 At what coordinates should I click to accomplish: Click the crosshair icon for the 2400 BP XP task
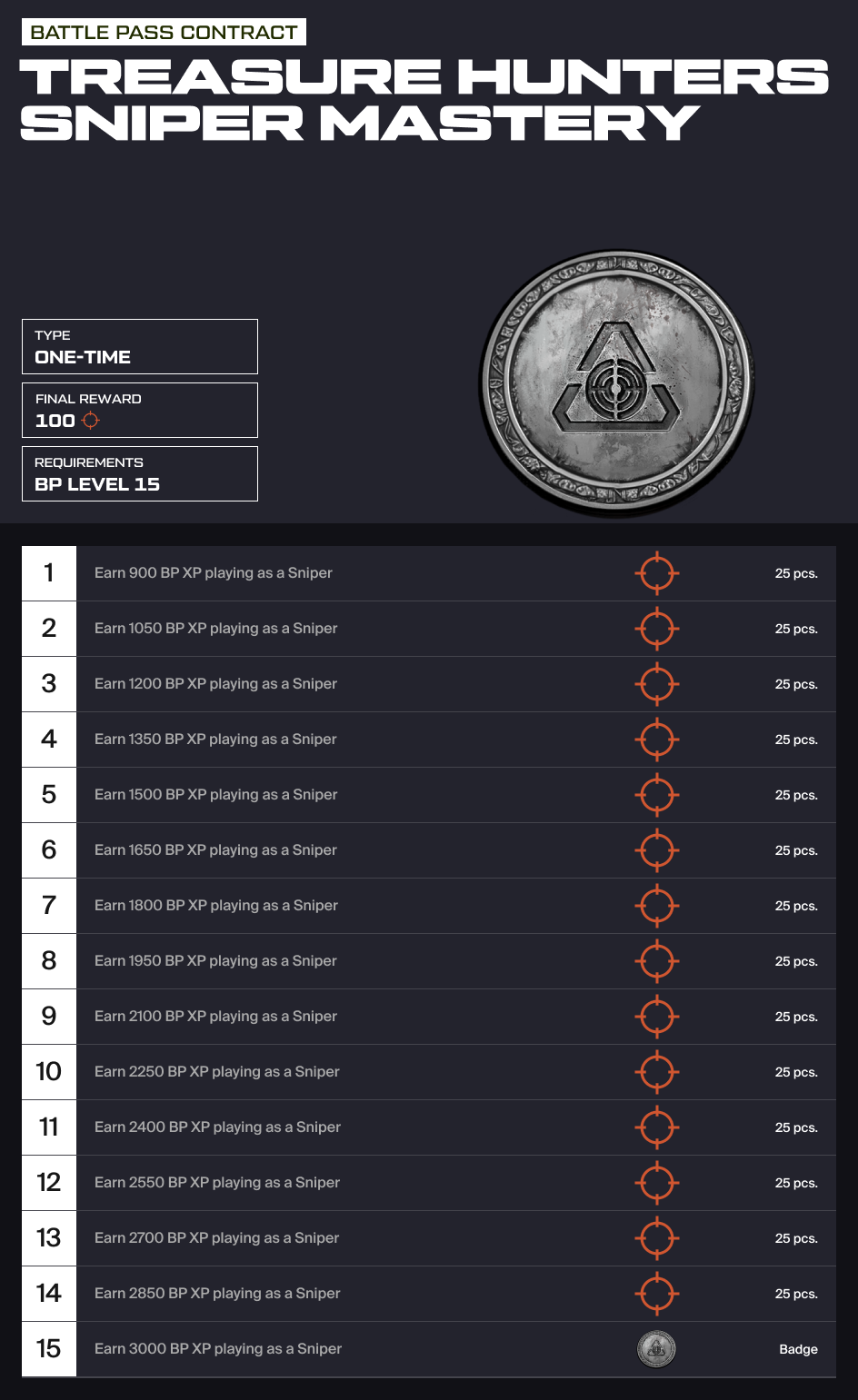[x=656, y=1127]
